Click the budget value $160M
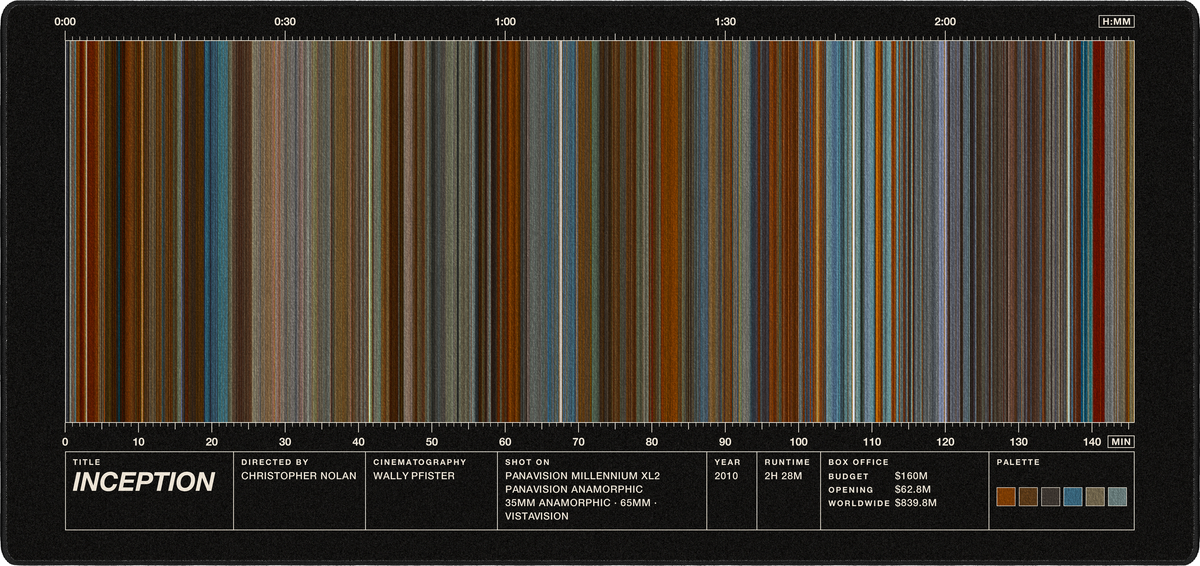The height and width of the screenshot is (566, 1200). [911, 476]
